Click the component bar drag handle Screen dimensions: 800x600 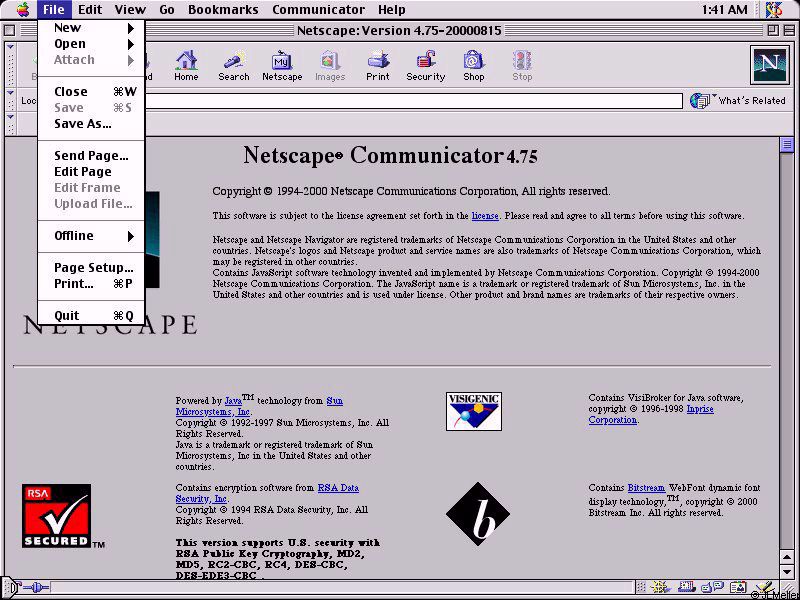(x=641, y=588)
